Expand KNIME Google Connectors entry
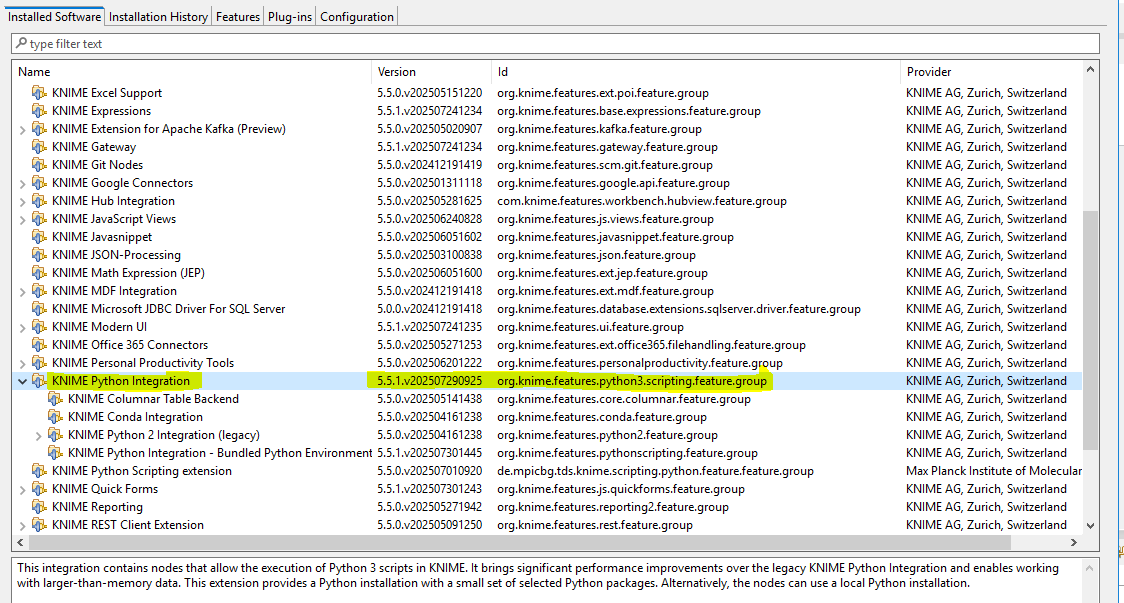The image size is (1124, 603). [x=22, y=183]
